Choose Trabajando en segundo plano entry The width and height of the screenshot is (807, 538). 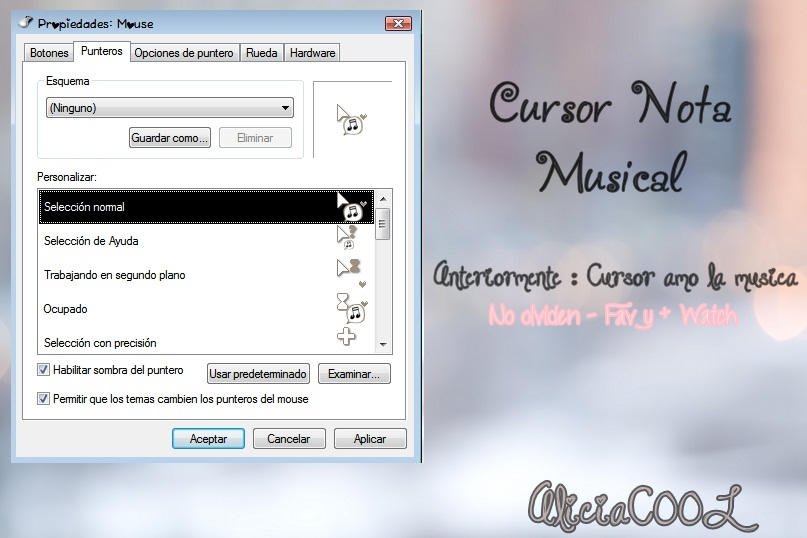coord(206,275)
